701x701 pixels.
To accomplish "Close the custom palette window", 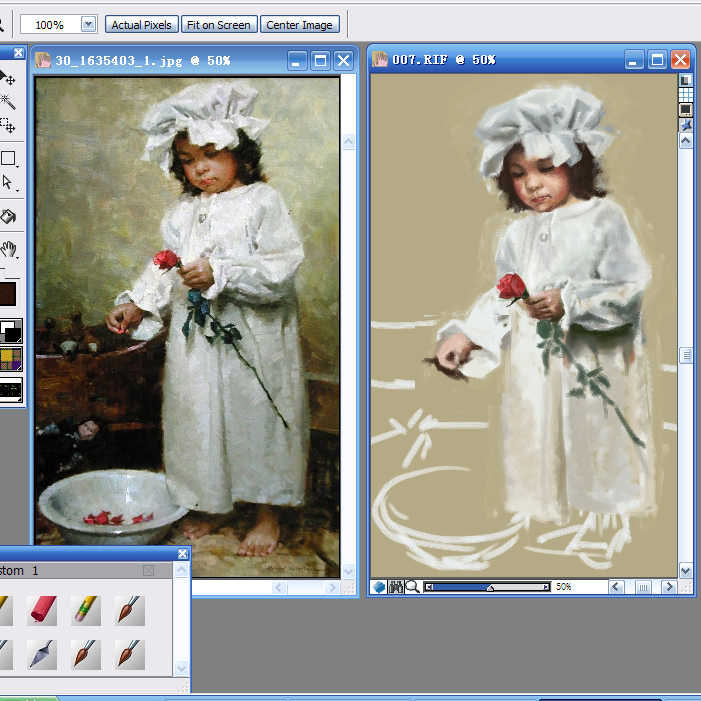I will (x=182, y=554).
